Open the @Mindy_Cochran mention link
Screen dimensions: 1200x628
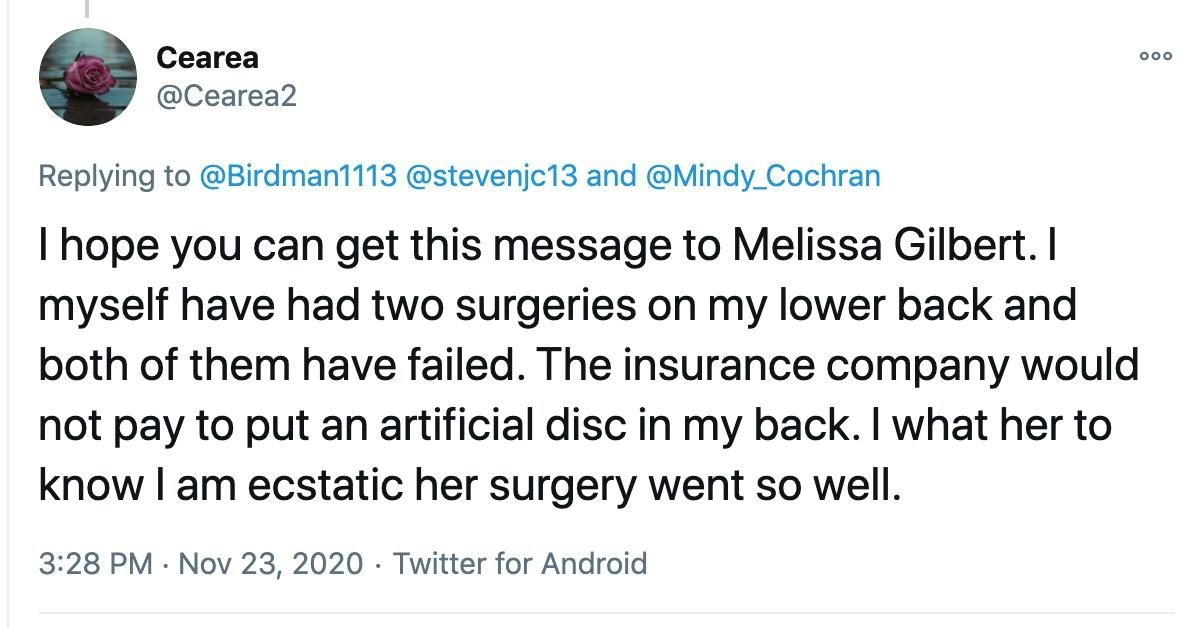763,176
